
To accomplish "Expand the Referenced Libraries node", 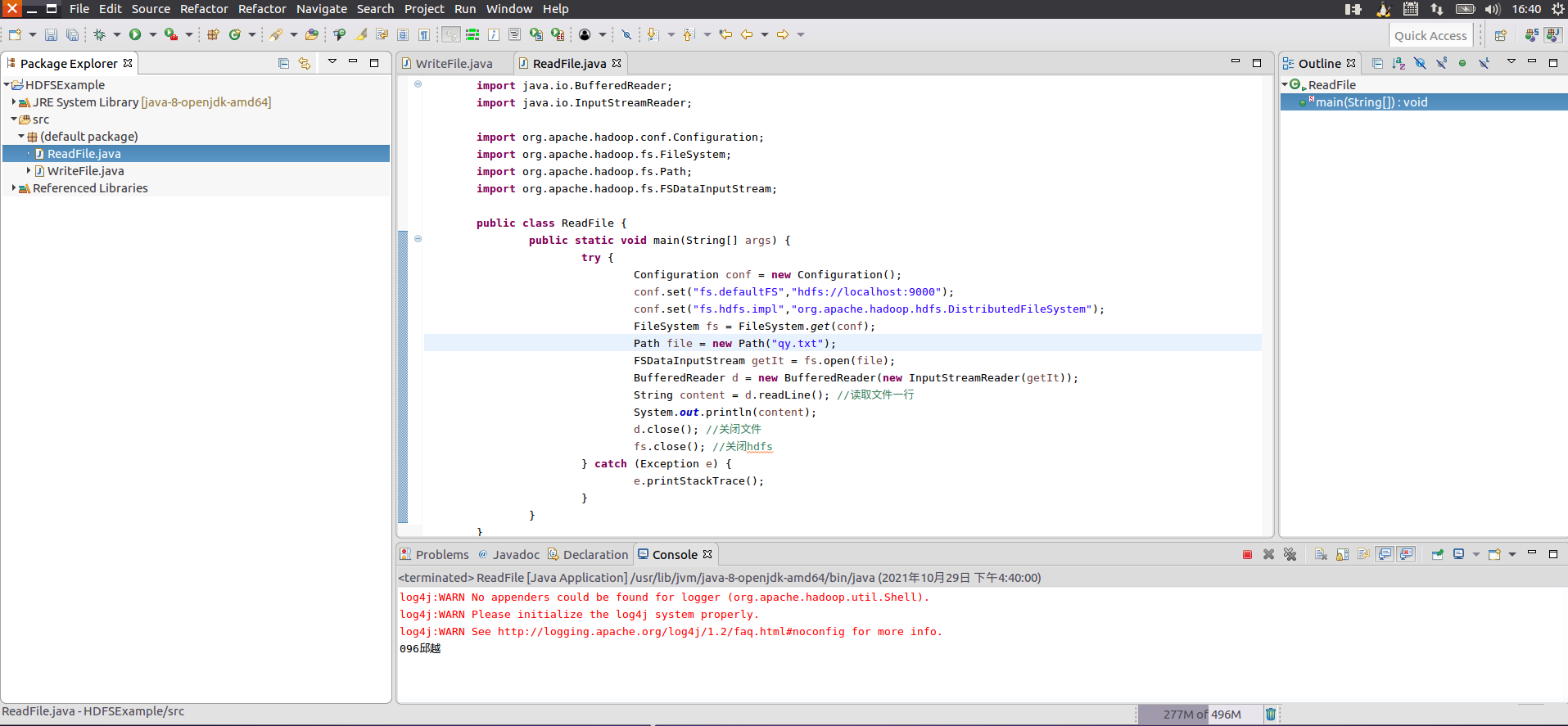I will pyautogui.click(x=14, y=188).
